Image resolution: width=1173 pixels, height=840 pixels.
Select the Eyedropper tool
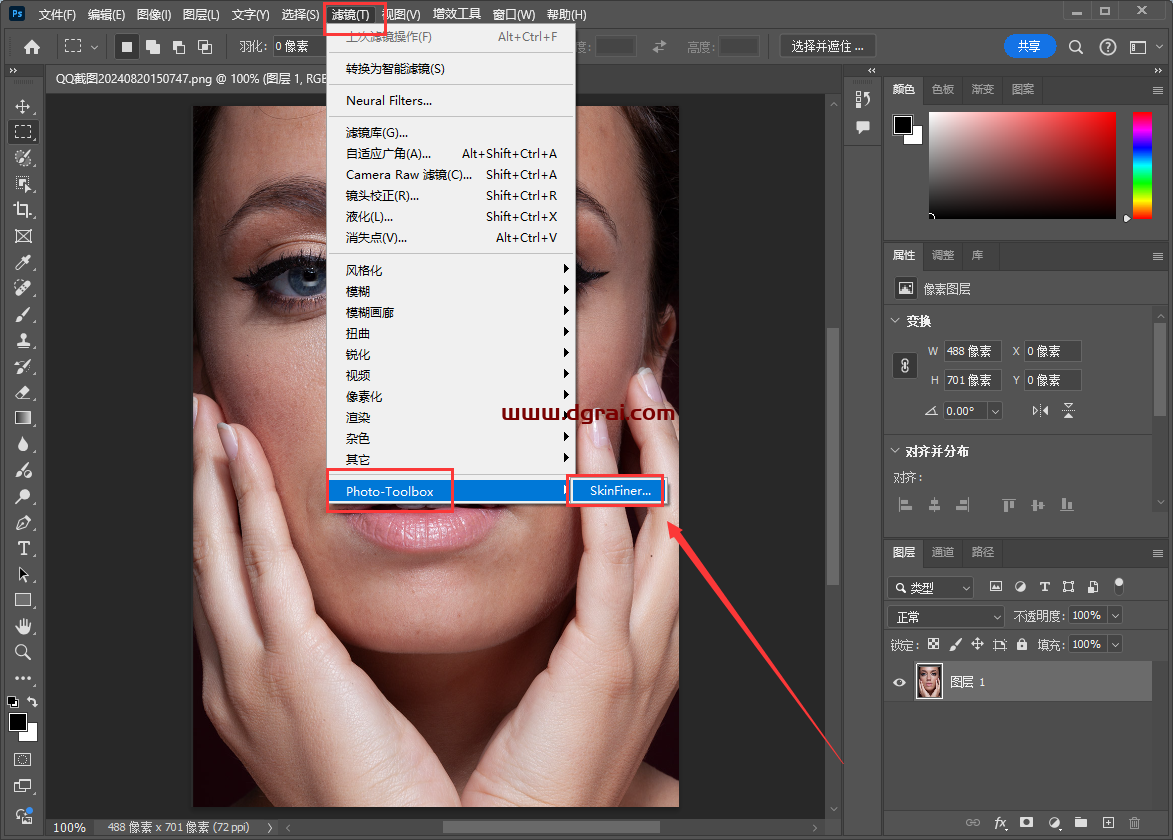click(23, 263)
